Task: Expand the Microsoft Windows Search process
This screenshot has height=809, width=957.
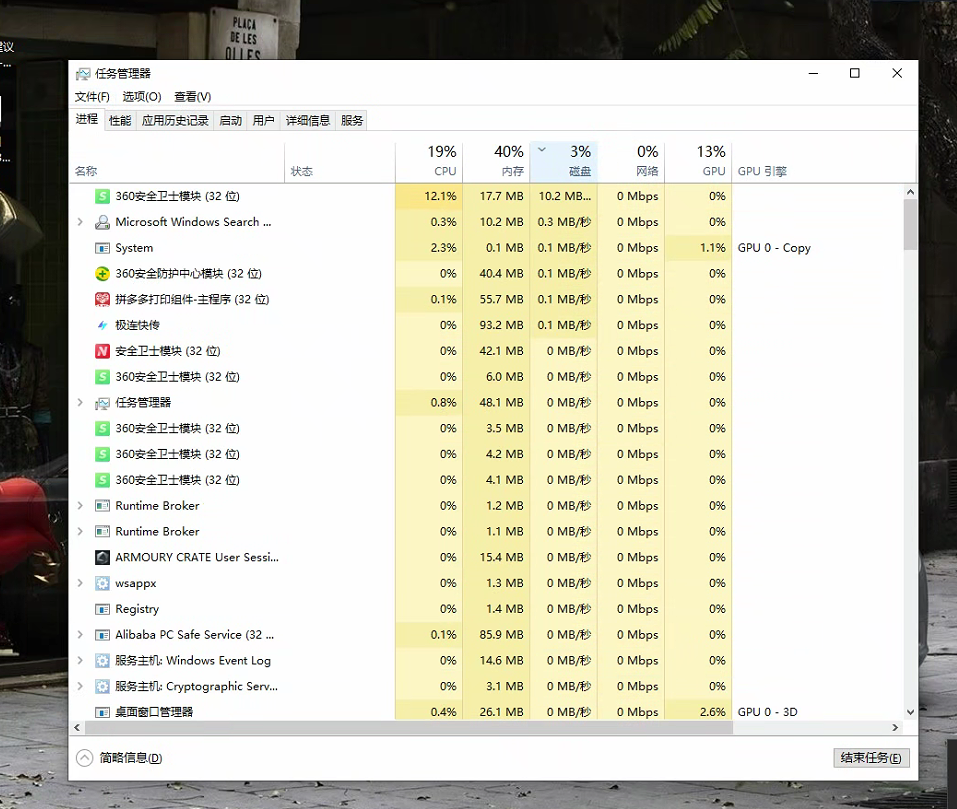Action: click(x=80, y=222)
